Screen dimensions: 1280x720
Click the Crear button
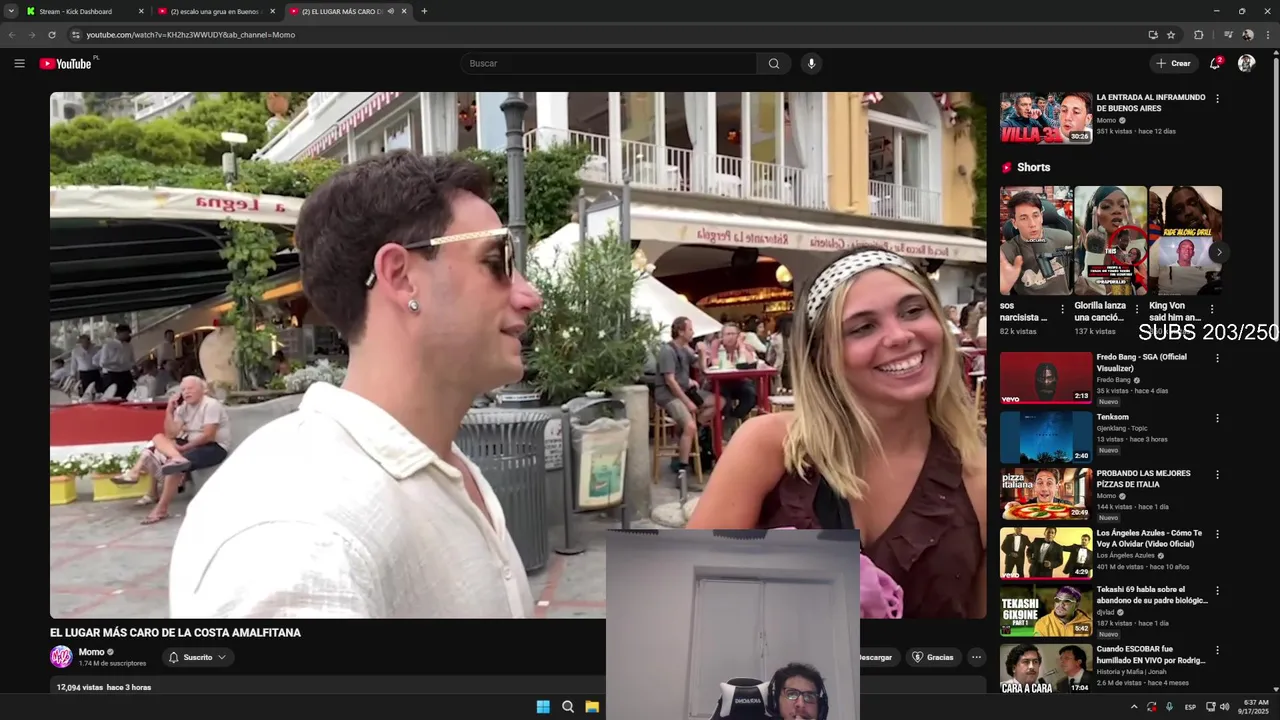coord(1173,63)
